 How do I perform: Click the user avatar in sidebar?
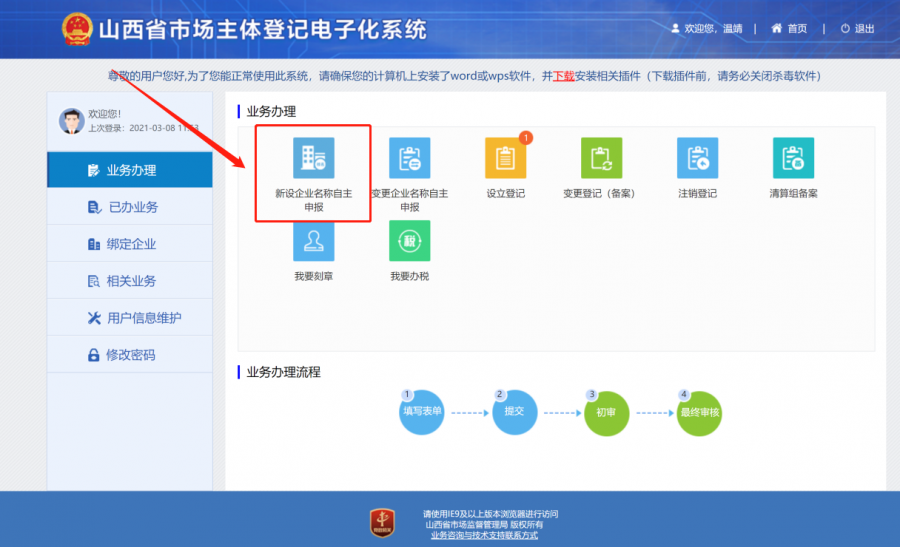pyautogui.click(x=72, y=121)
